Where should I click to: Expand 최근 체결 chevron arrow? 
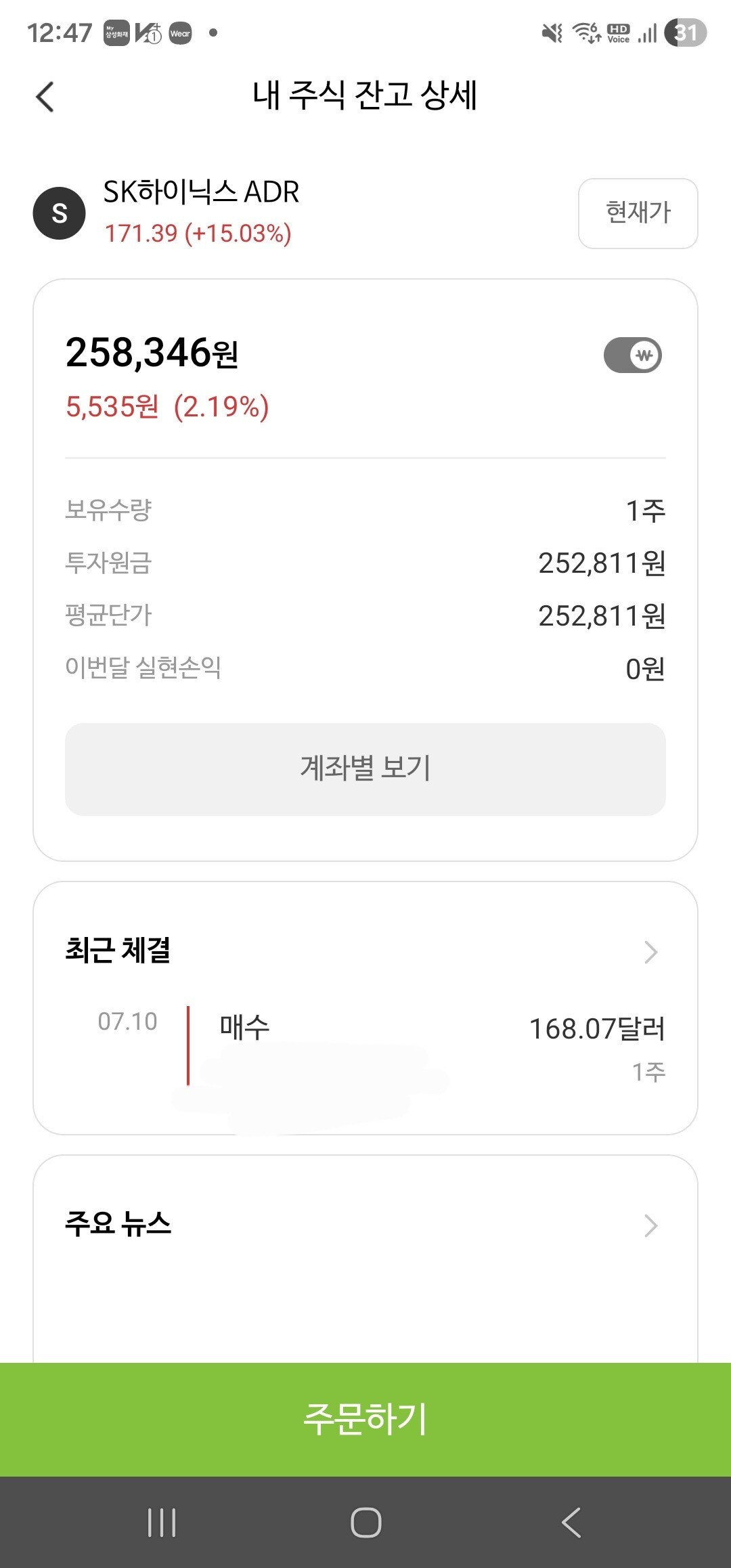pos(651,952)
